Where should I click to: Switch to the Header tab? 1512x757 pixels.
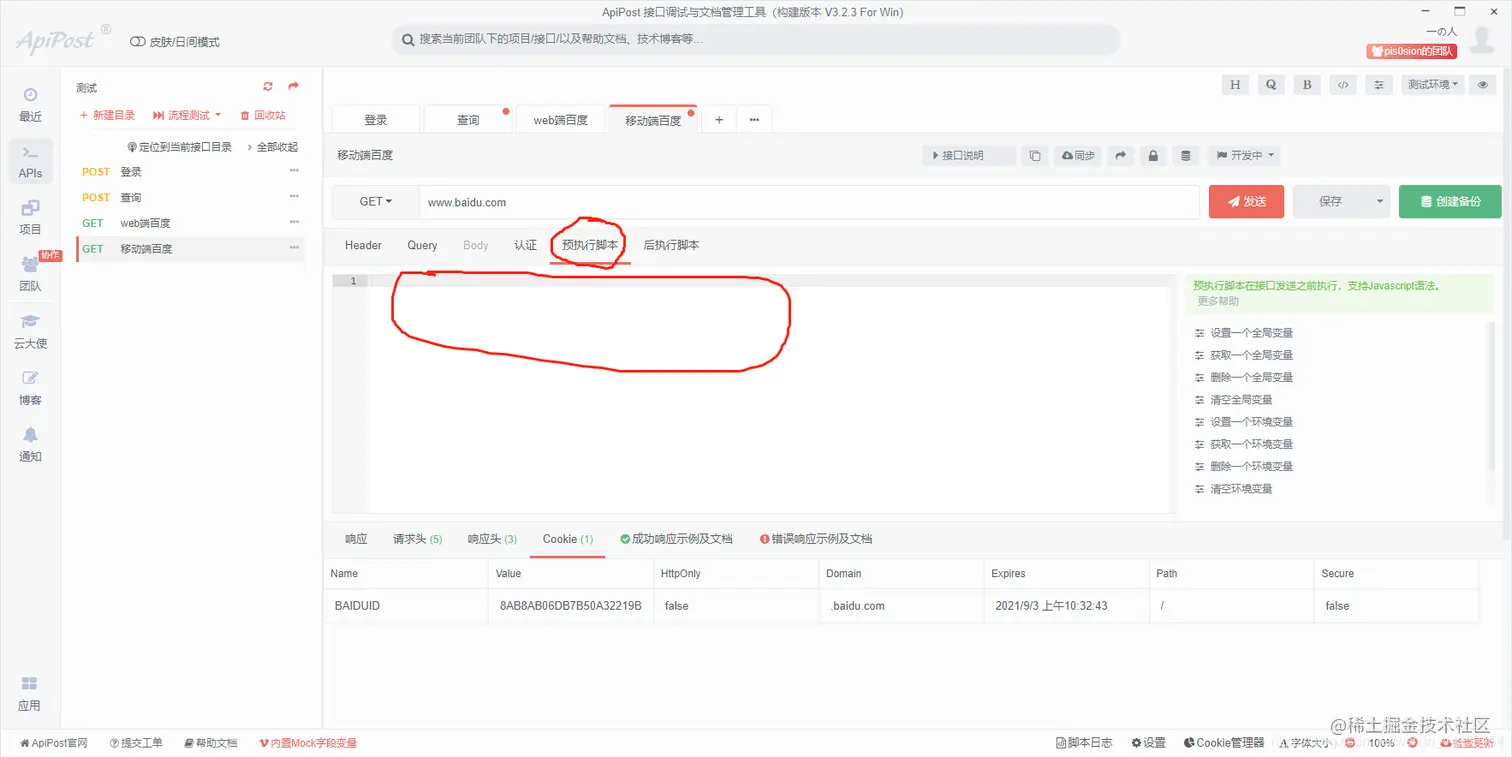[363, 245]
